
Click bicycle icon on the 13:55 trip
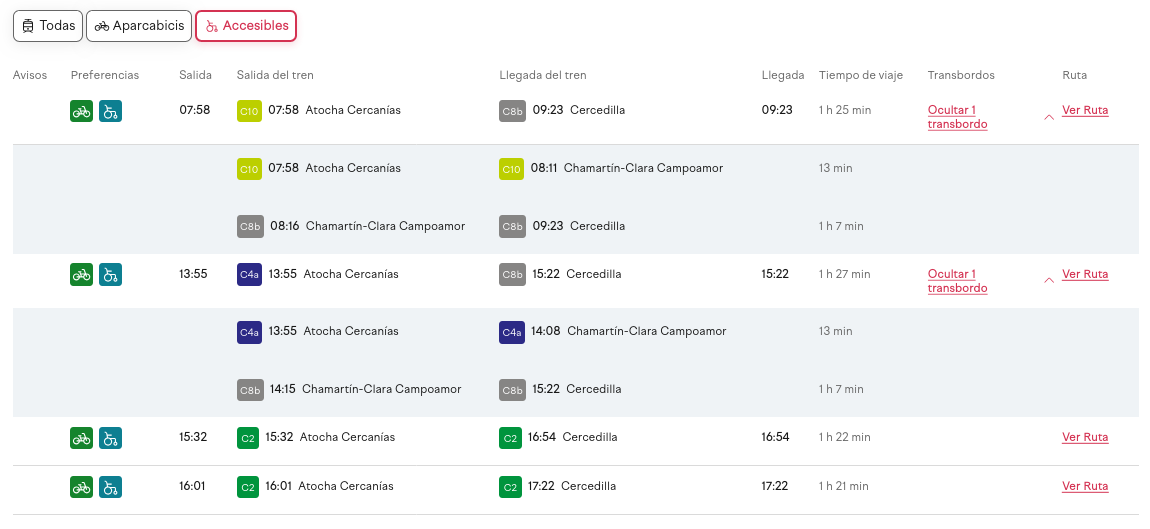pos(82,274)
